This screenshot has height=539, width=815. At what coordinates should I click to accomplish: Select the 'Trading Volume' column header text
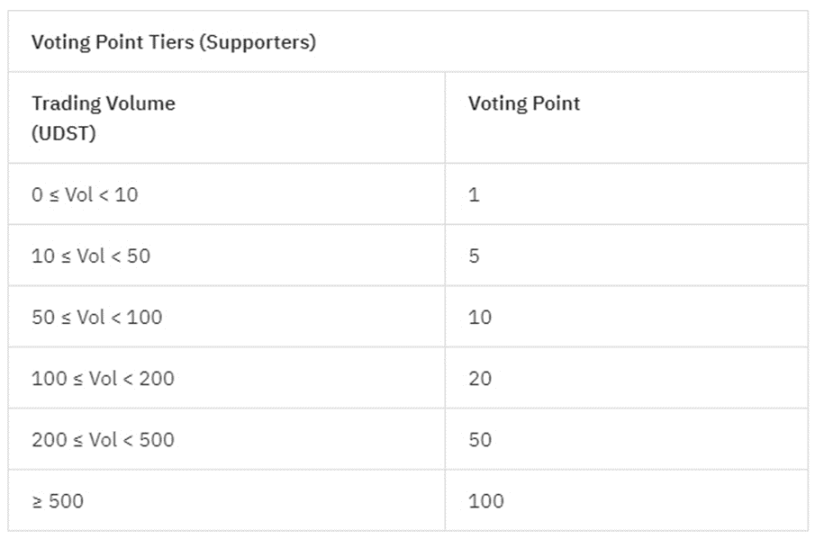[x=103, y=103]
